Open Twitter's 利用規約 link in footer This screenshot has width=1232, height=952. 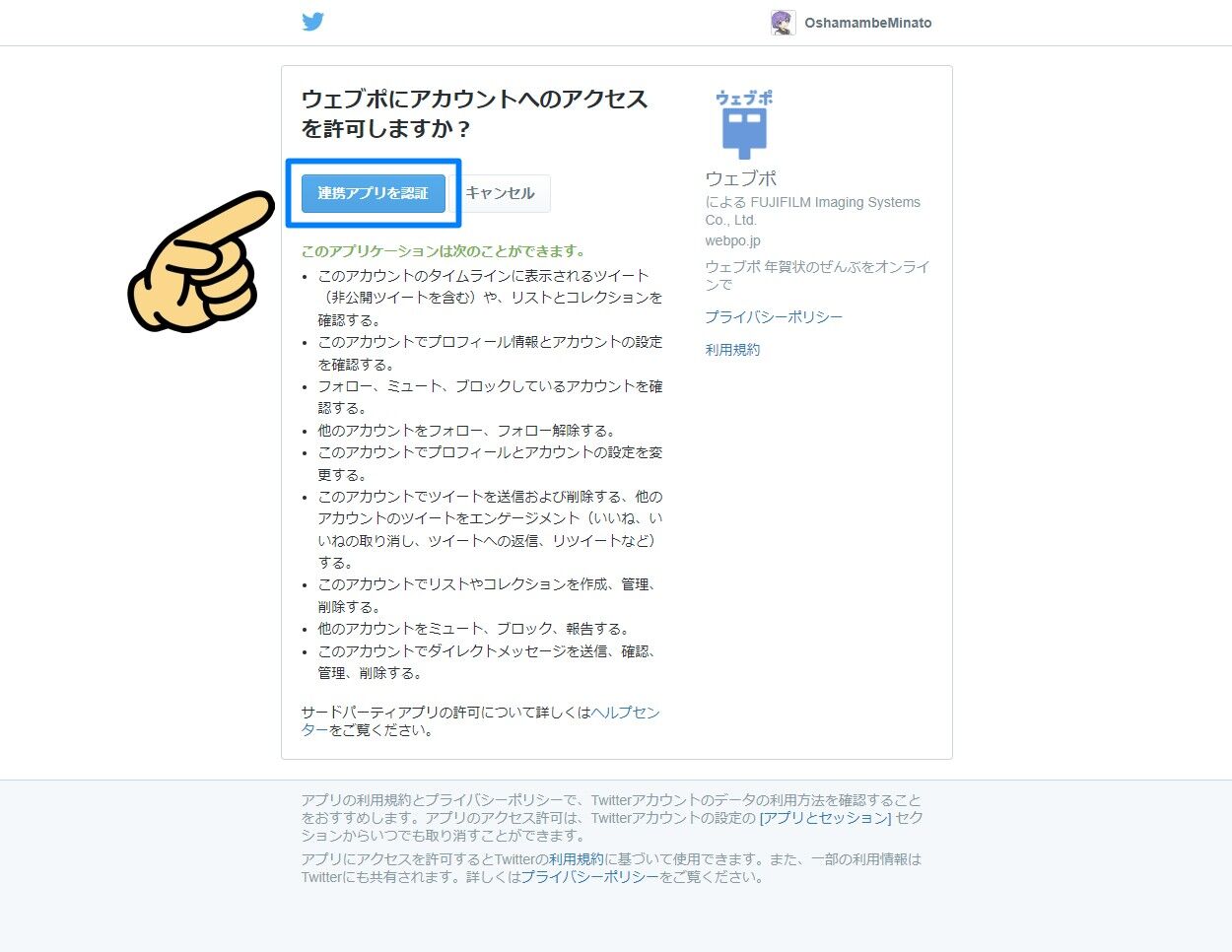[576, 859]
